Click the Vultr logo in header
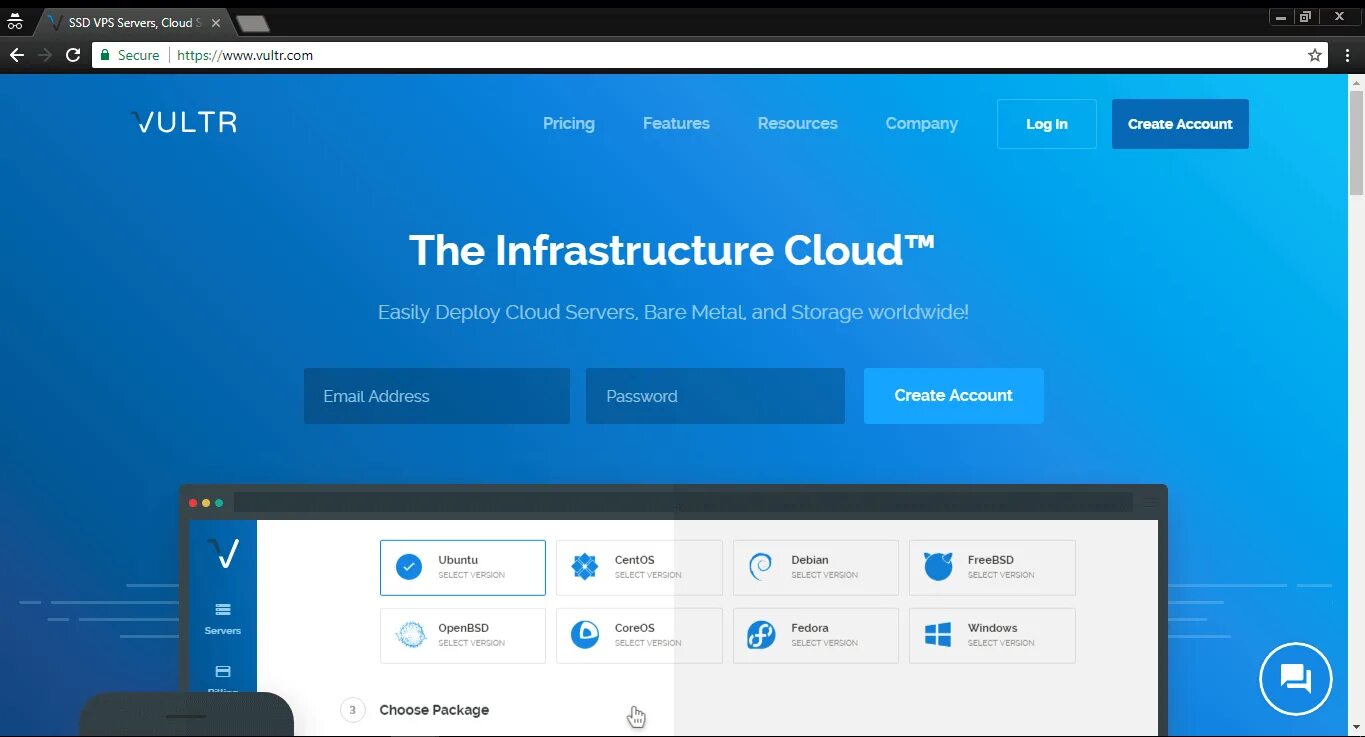The width and height of the screenshot is (1365, 737). click(184, 123)
